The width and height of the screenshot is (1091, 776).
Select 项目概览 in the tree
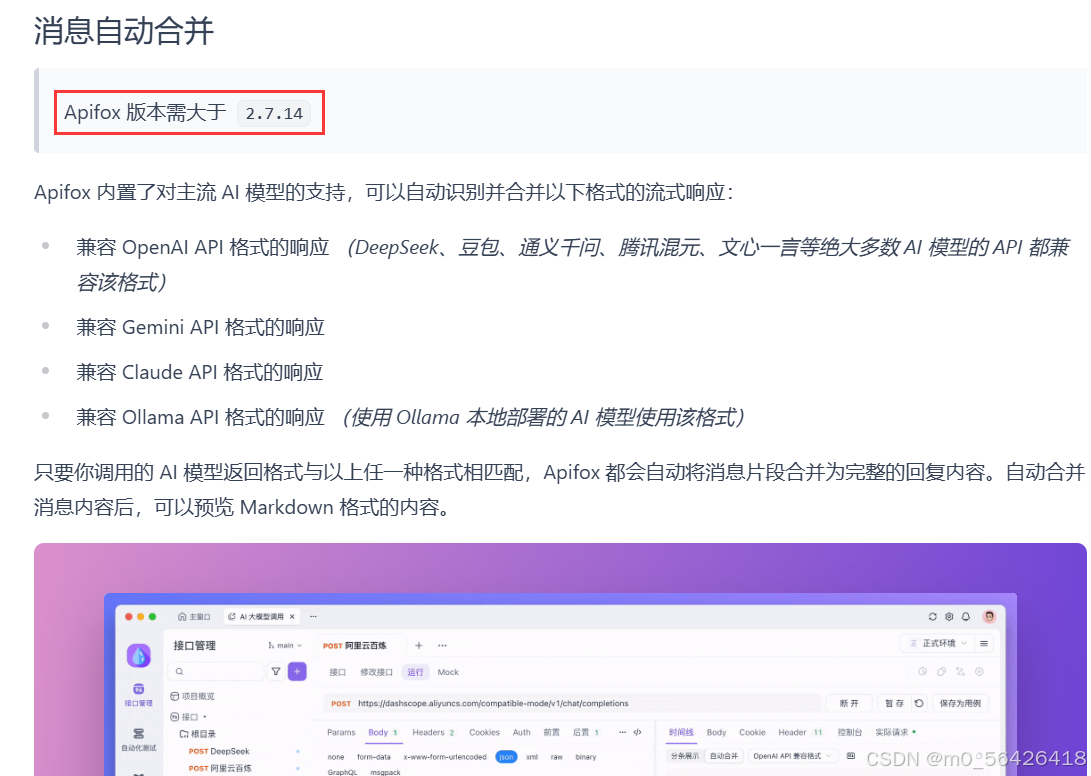[193, 696]
